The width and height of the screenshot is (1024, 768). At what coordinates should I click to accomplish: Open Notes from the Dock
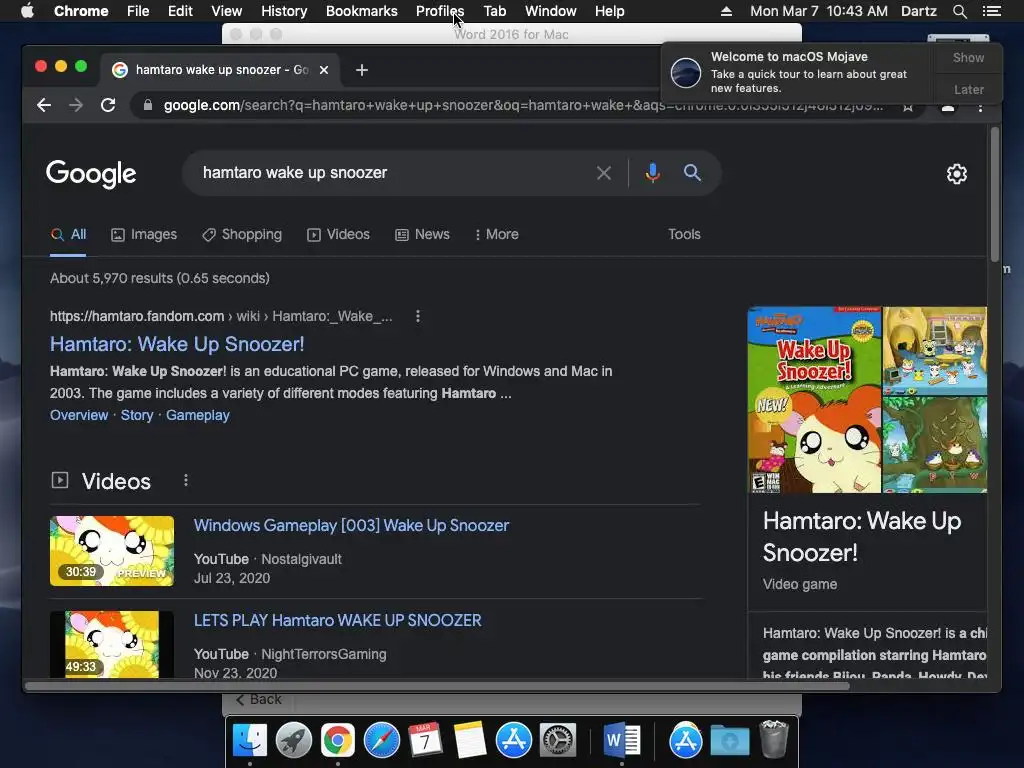(x=469, y=741)
